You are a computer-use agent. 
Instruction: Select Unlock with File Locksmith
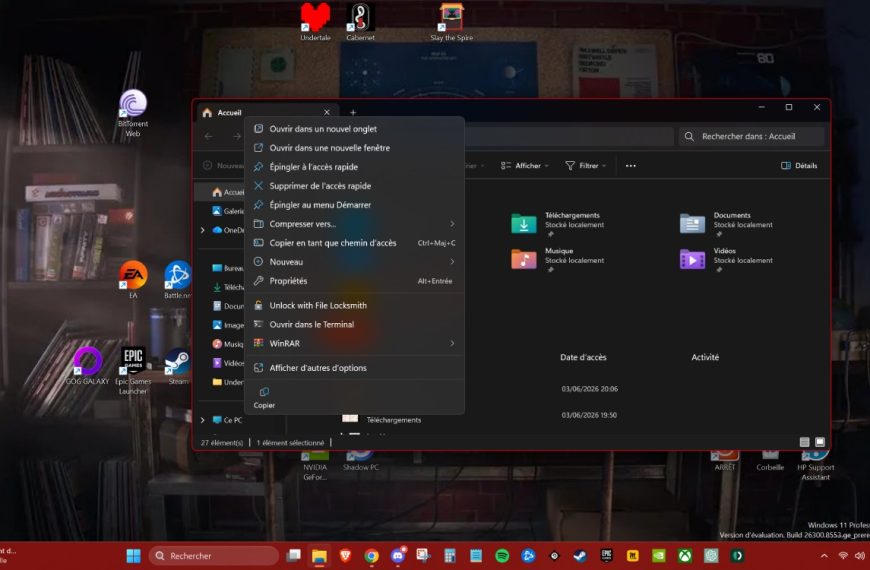coord(354,305)
